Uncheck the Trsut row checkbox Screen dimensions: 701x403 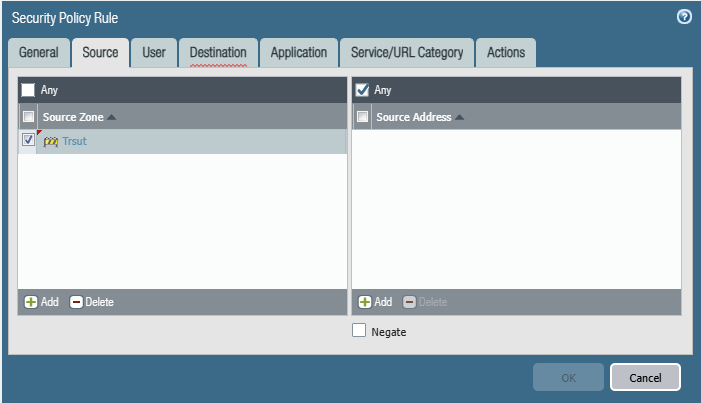pyautogui.click(x=28, y=140)
